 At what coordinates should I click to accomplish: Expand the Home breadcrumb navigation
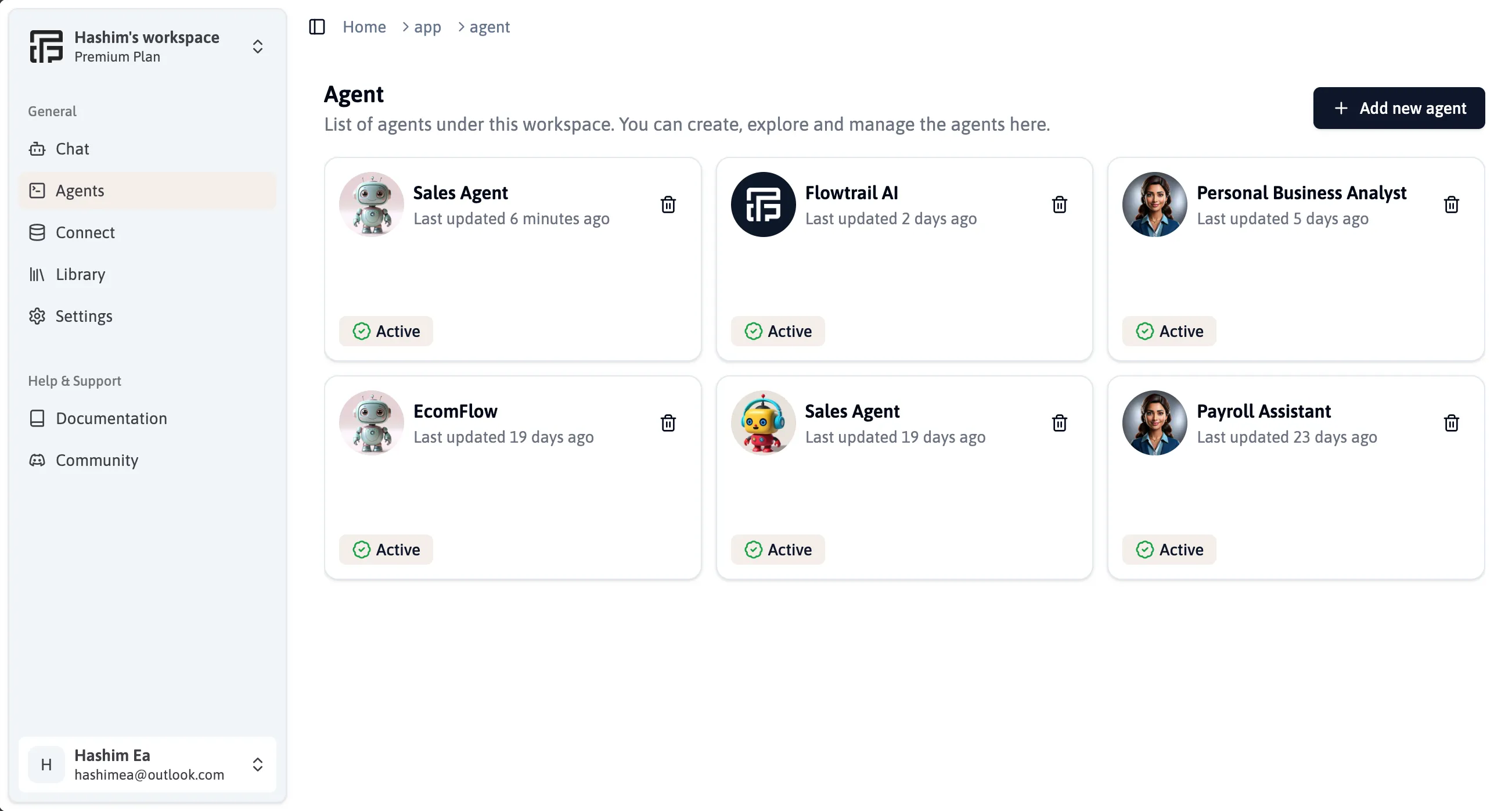pos(364,27)
